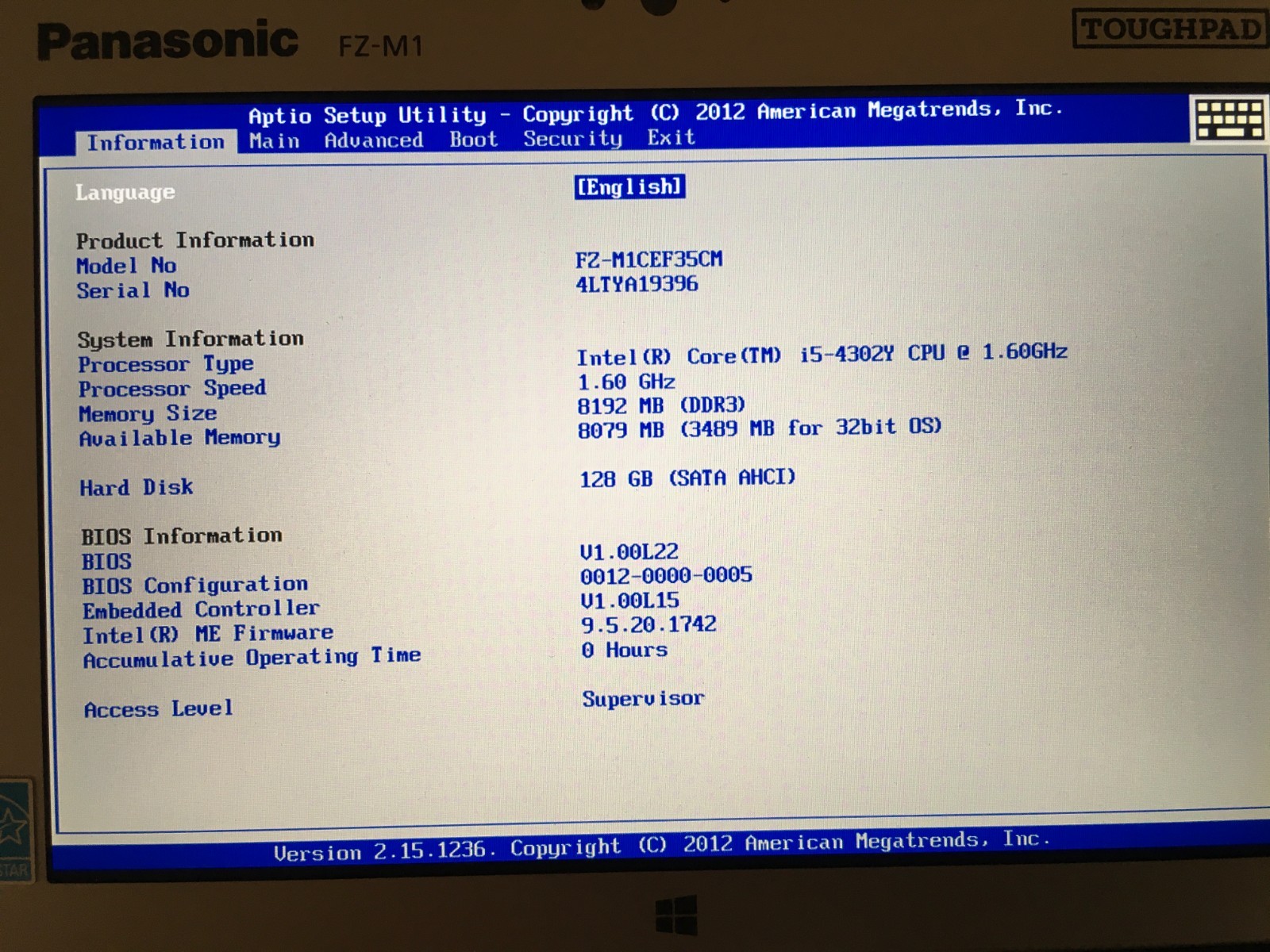Click the Version 2.15.1236 footer text
Image resolution: width=1270 pixels, height=952 pixels.
385,852
